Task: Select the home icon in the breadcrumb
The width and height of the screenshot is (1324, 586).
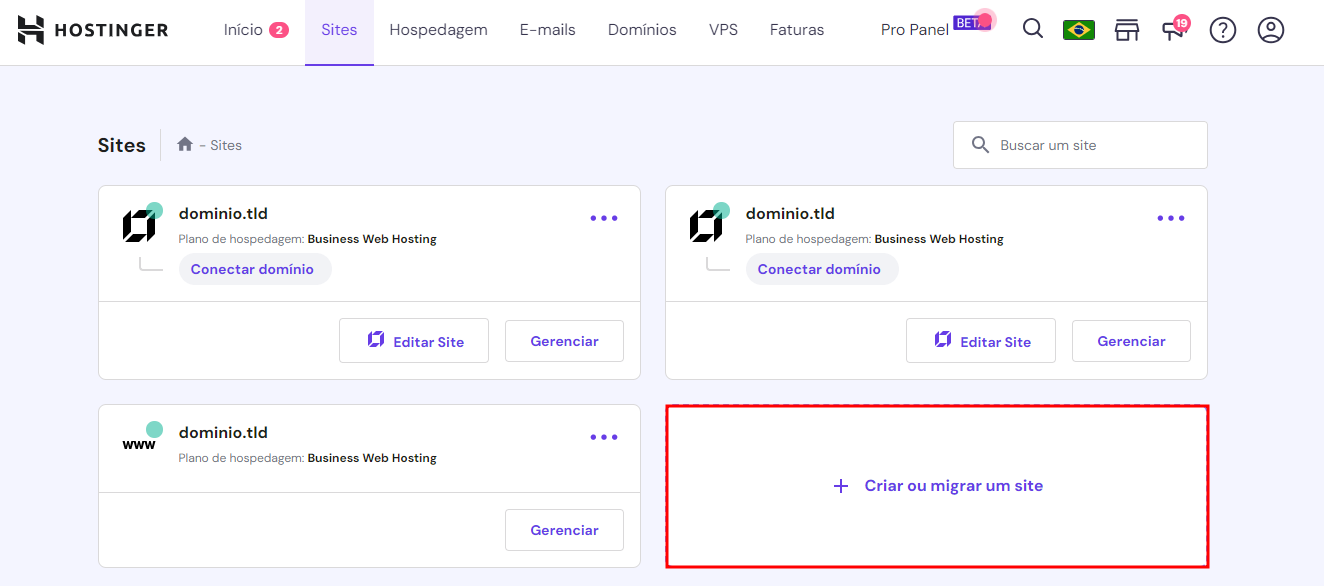Action: point(184,143)
